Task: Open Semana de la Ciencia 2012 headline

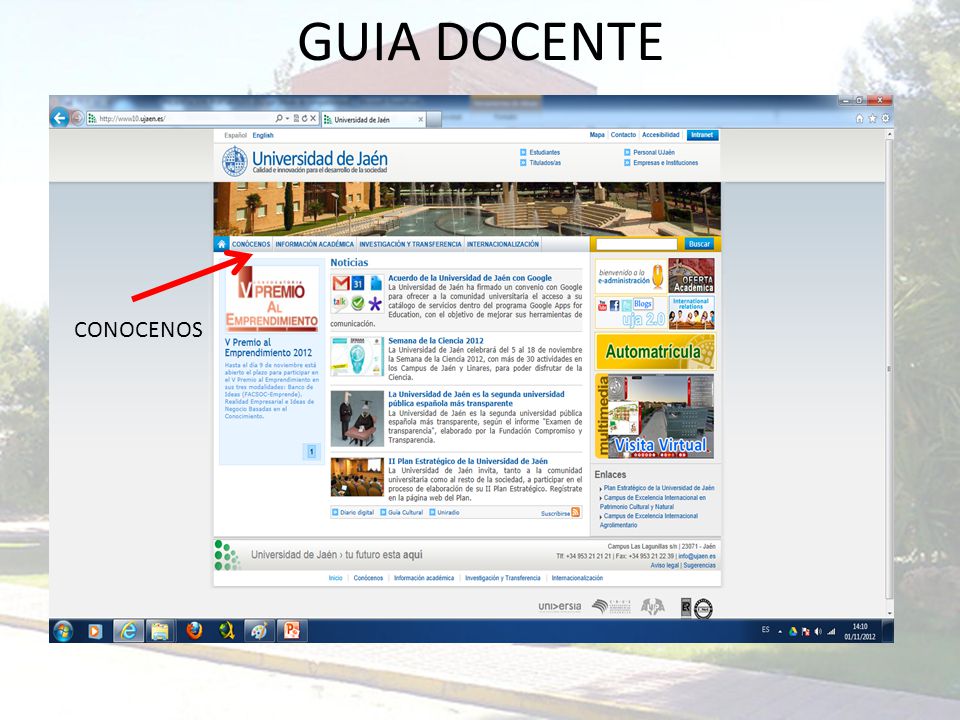Action: [x=435, y=340]
